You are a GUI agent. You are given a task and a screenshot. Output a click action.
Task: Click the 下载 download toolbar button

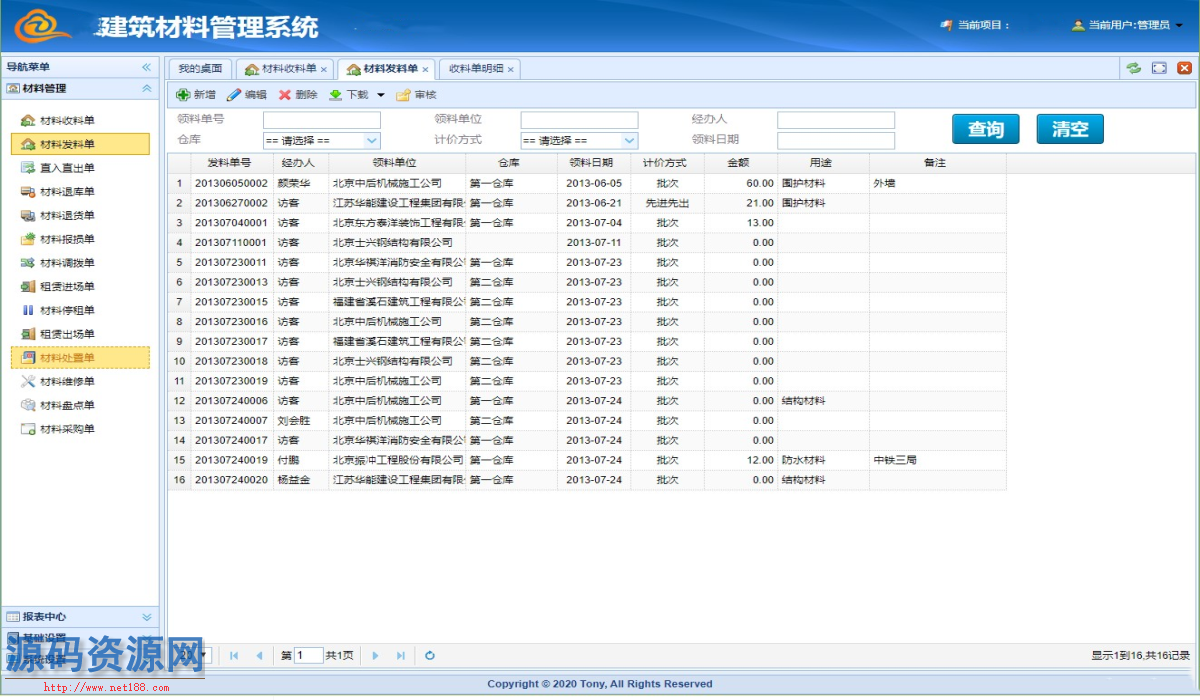[x=349, y=95]
